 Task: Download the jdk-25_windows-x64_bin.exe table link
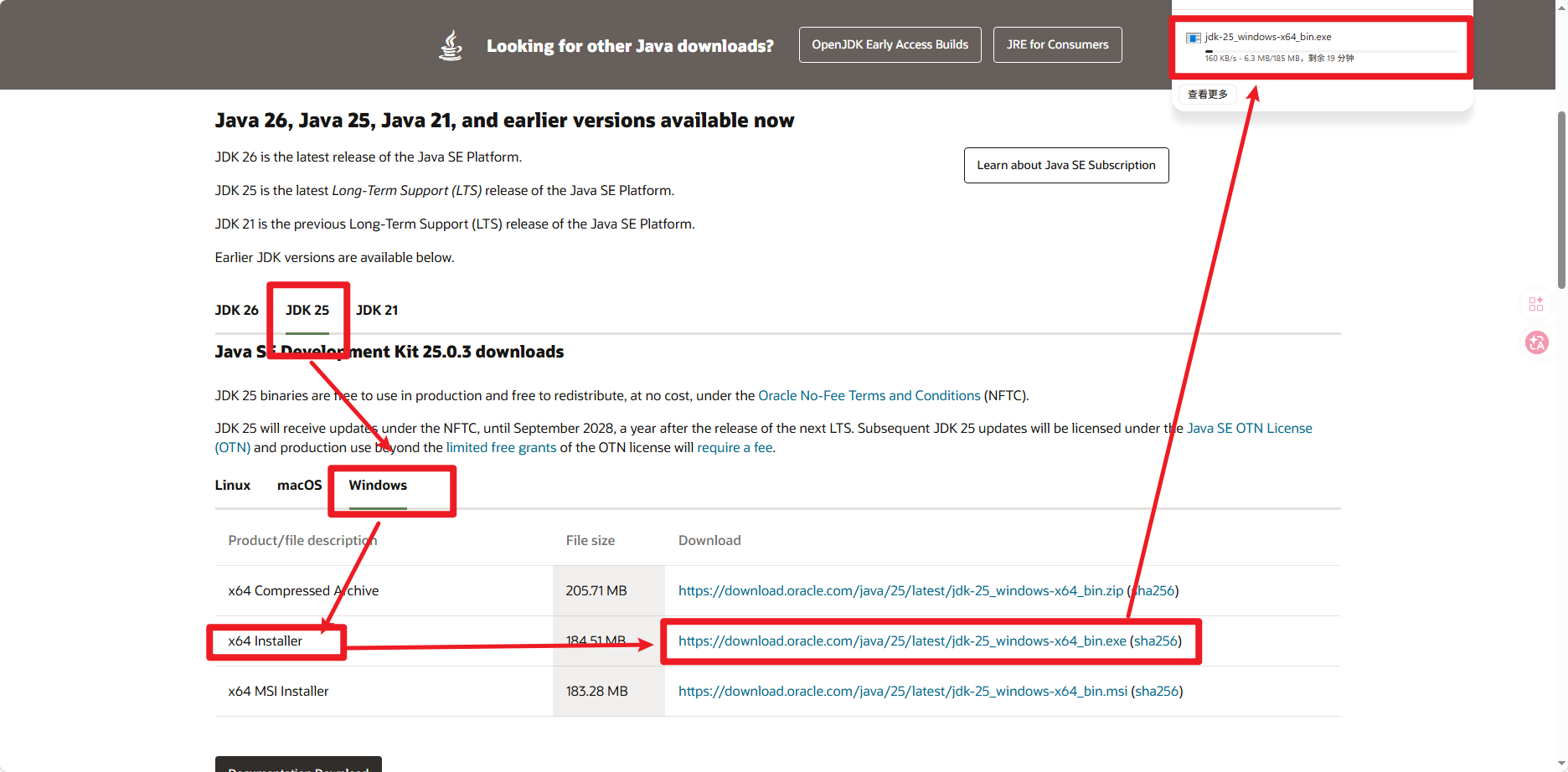tap(902, 641)
